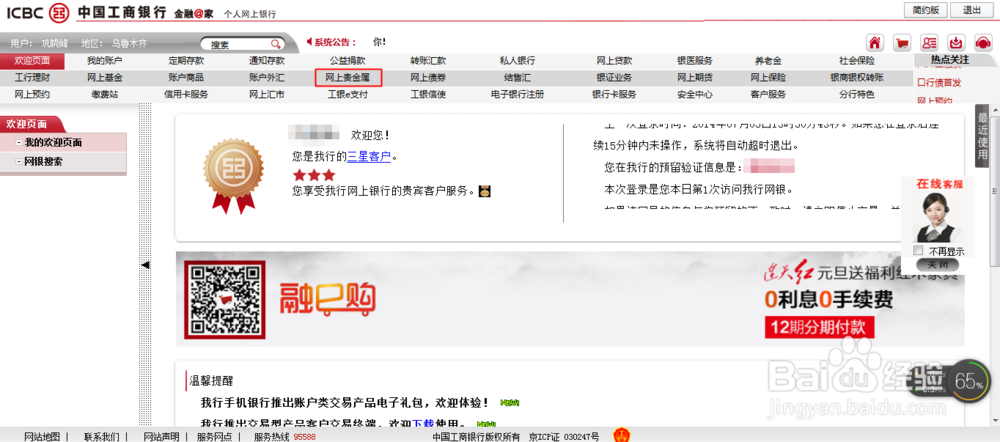1000x442 pixels.
Task: Open the 定期存款 menu
Action: click(186, 61)
